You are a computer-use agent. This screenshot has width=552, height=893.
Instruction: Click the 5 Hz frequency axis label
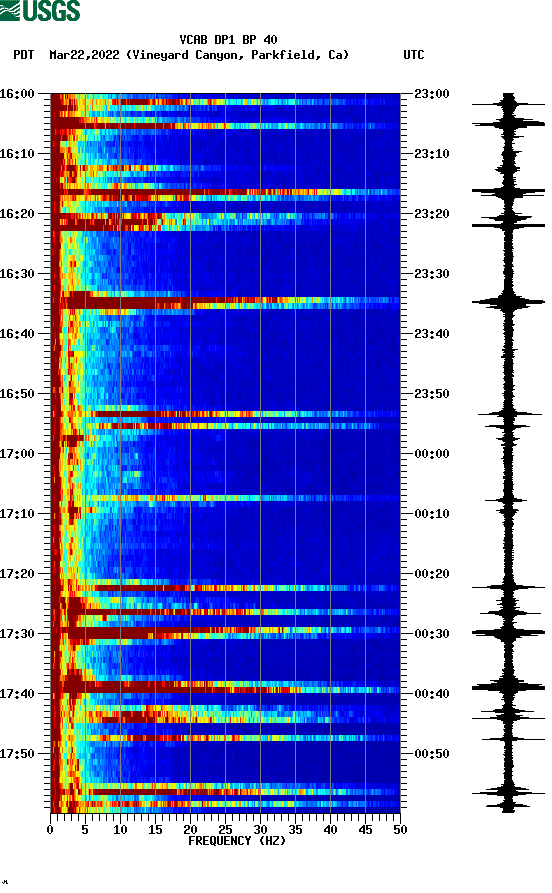[x=85, y=830]
